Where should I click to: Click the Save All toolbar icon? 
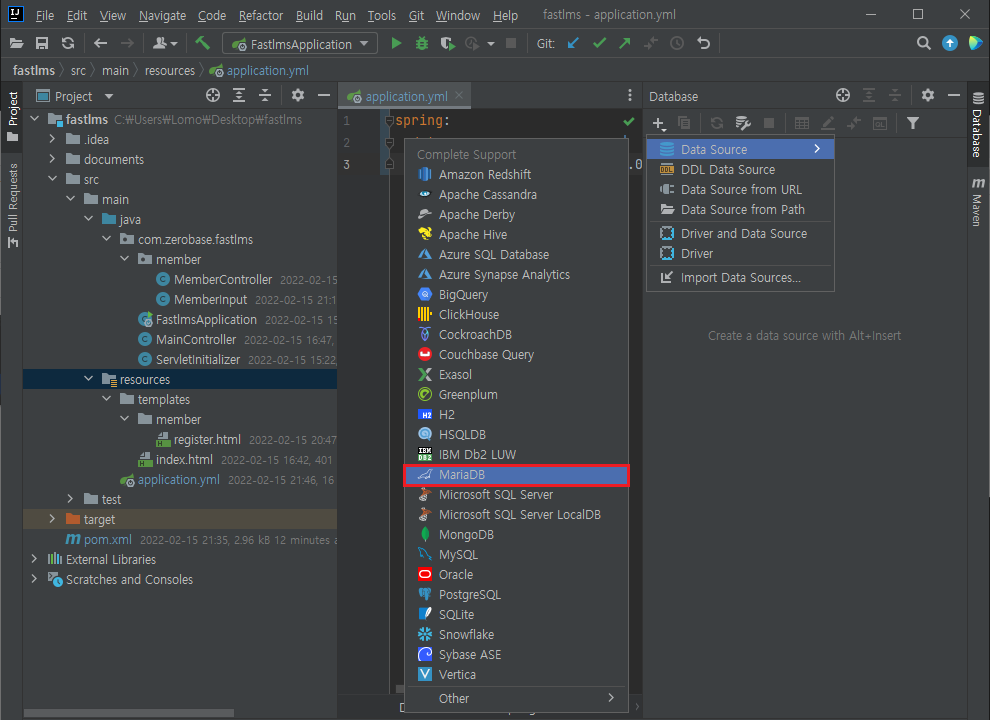tap(42, 44)
